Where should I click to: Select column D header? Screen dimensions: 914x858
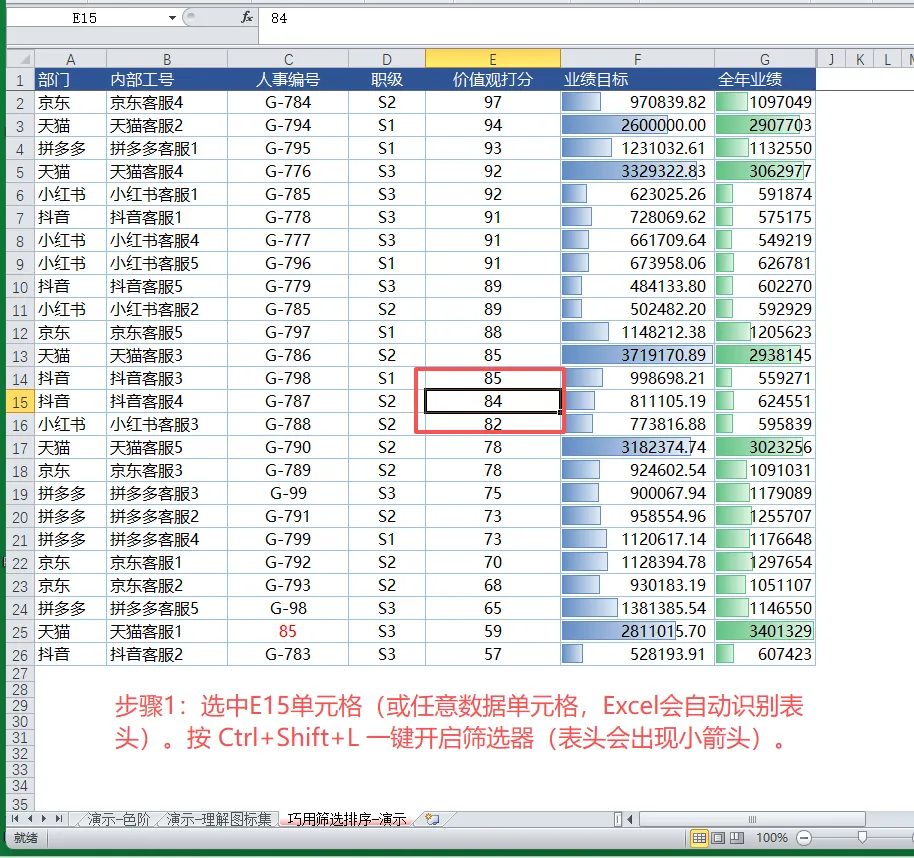point(387,59)
